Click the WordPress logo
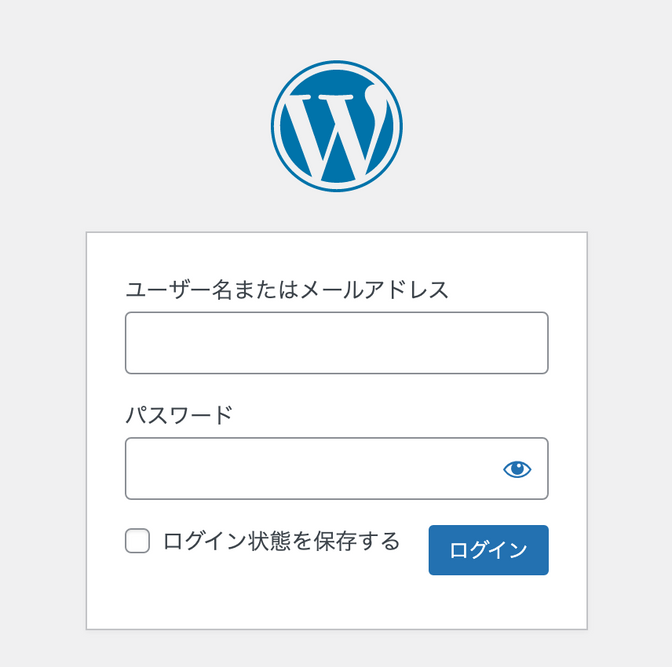672x667 pixels. [x=336, y=126]
